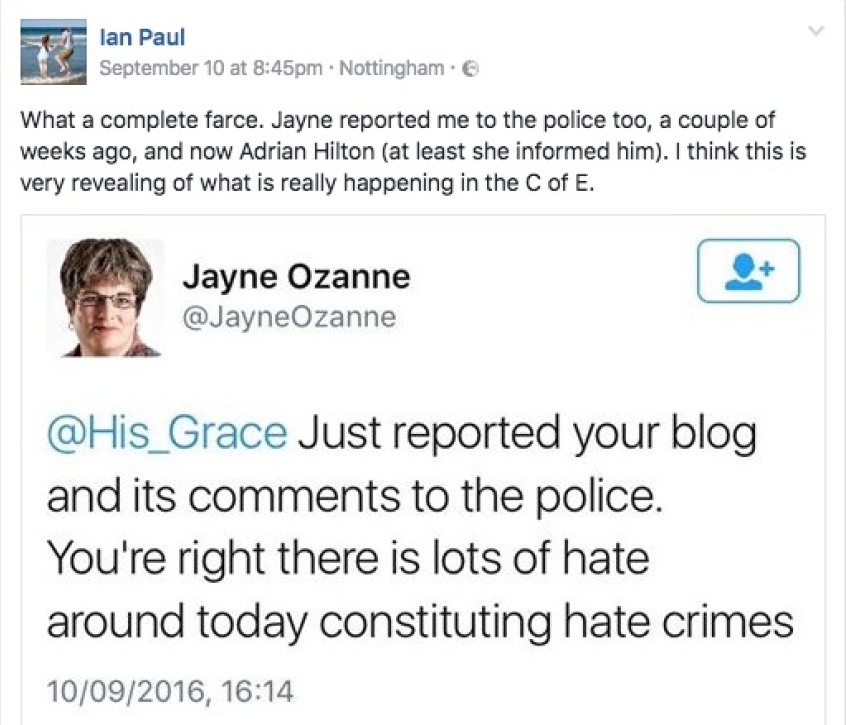
Task: Open Jayne Ozanne's avatar photo
Action: 105,297
